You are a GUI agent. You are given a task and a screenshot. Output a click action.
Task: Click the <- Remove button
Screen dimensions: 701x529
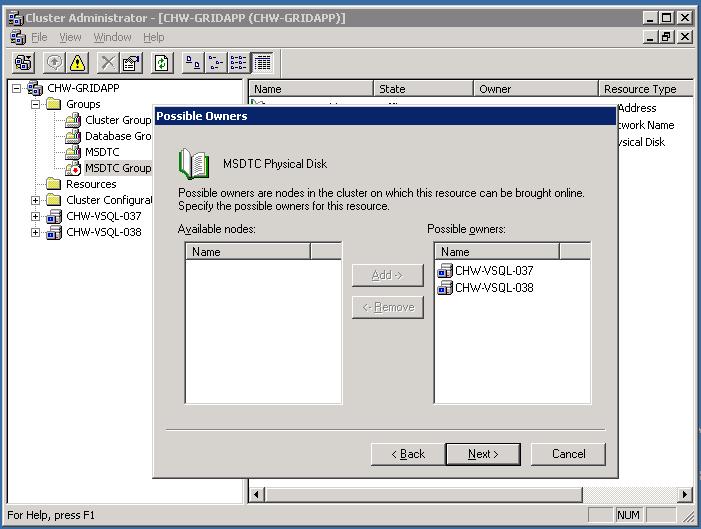point(388,308)
